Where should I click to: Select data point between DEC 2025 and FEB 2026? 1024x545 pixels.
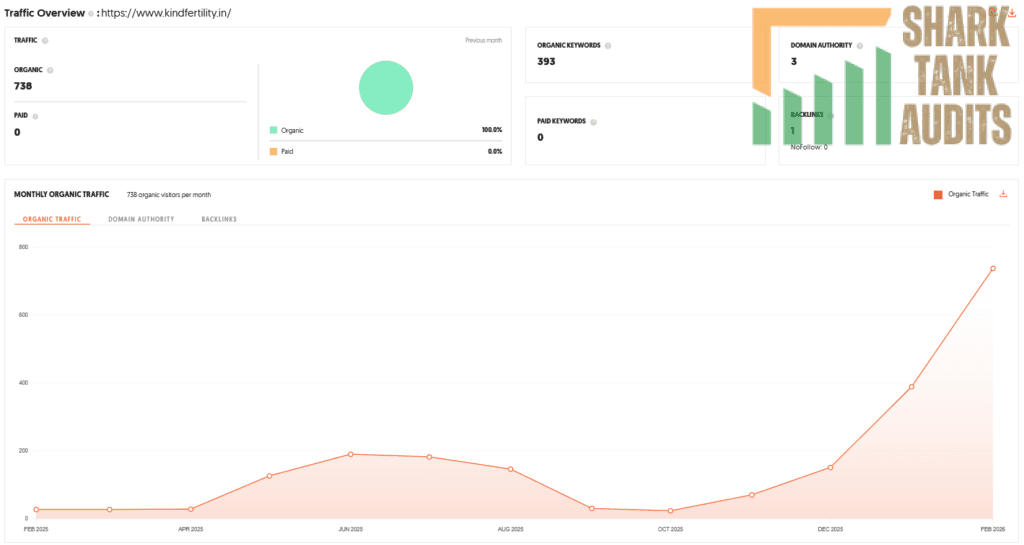tap(912, 387)
